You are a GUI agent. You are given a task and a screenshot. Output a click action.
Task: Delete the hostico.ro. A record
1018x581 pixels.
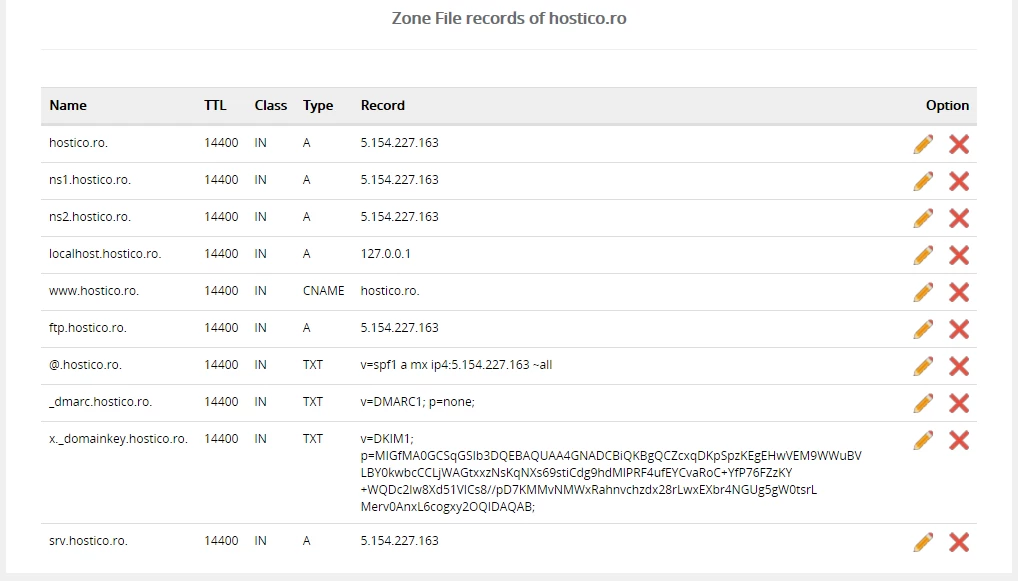pos(958,144)
